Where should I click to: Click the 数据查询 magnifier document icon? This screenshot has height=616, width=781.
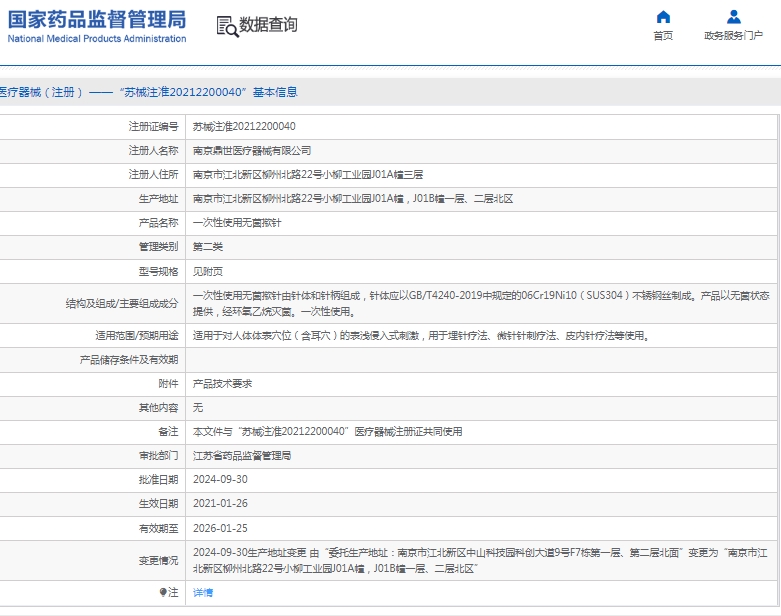pos(228,26)
